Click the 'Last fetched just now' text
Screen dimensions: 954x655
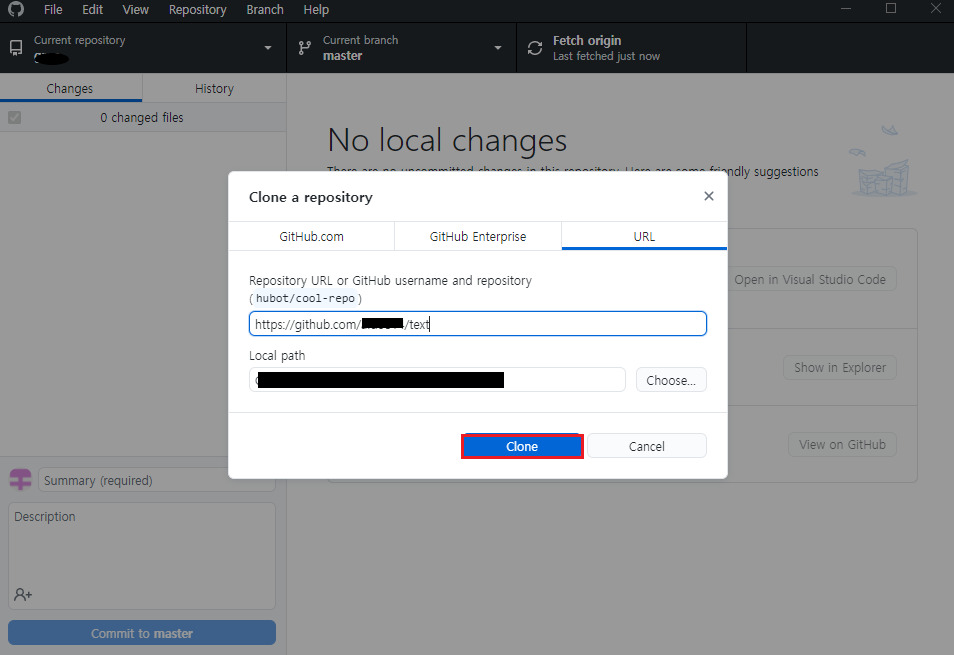[x=607, y=56]
